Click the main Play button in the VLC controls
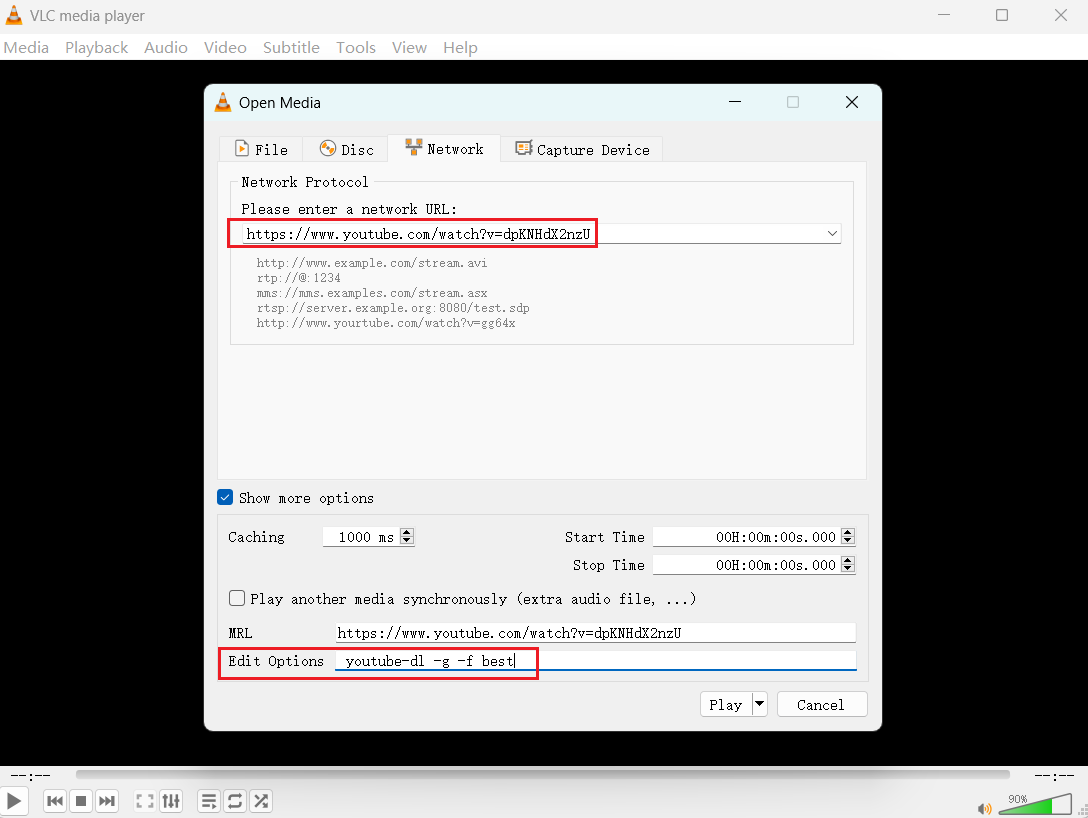Image resolution: width=1088 pixels, height=818 pixels. [x=13, y=801]
